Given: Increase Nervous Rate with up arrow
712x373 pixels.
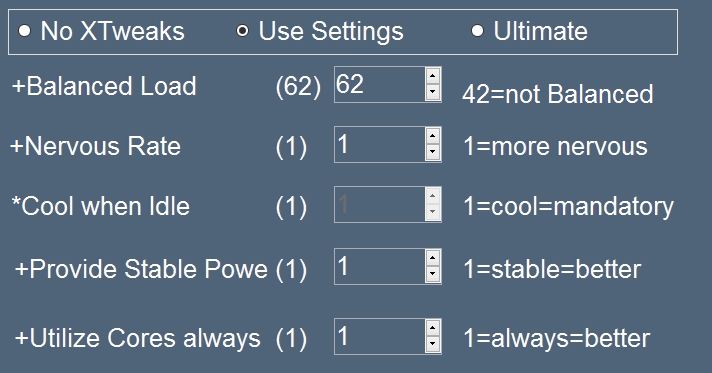Looking at the screenshot, I should point(433,136).
